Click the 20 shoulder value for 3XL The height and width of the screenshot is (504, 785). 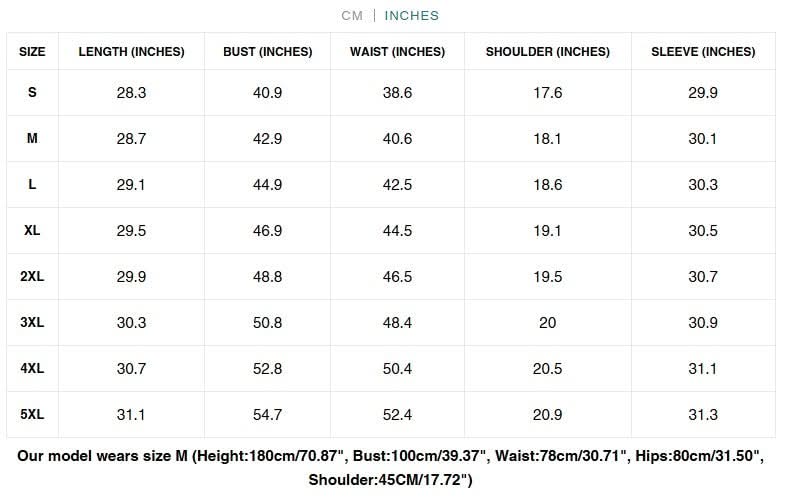[x=548, y=323]
